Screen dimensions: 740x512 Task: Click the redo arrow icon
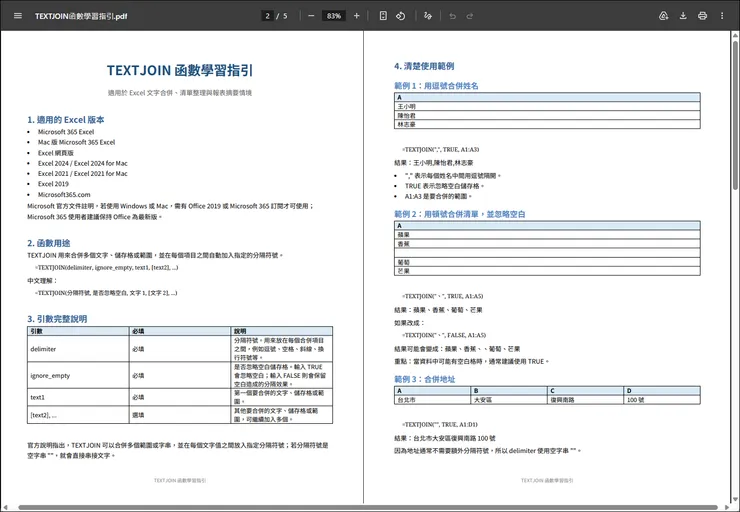(470, 16)
